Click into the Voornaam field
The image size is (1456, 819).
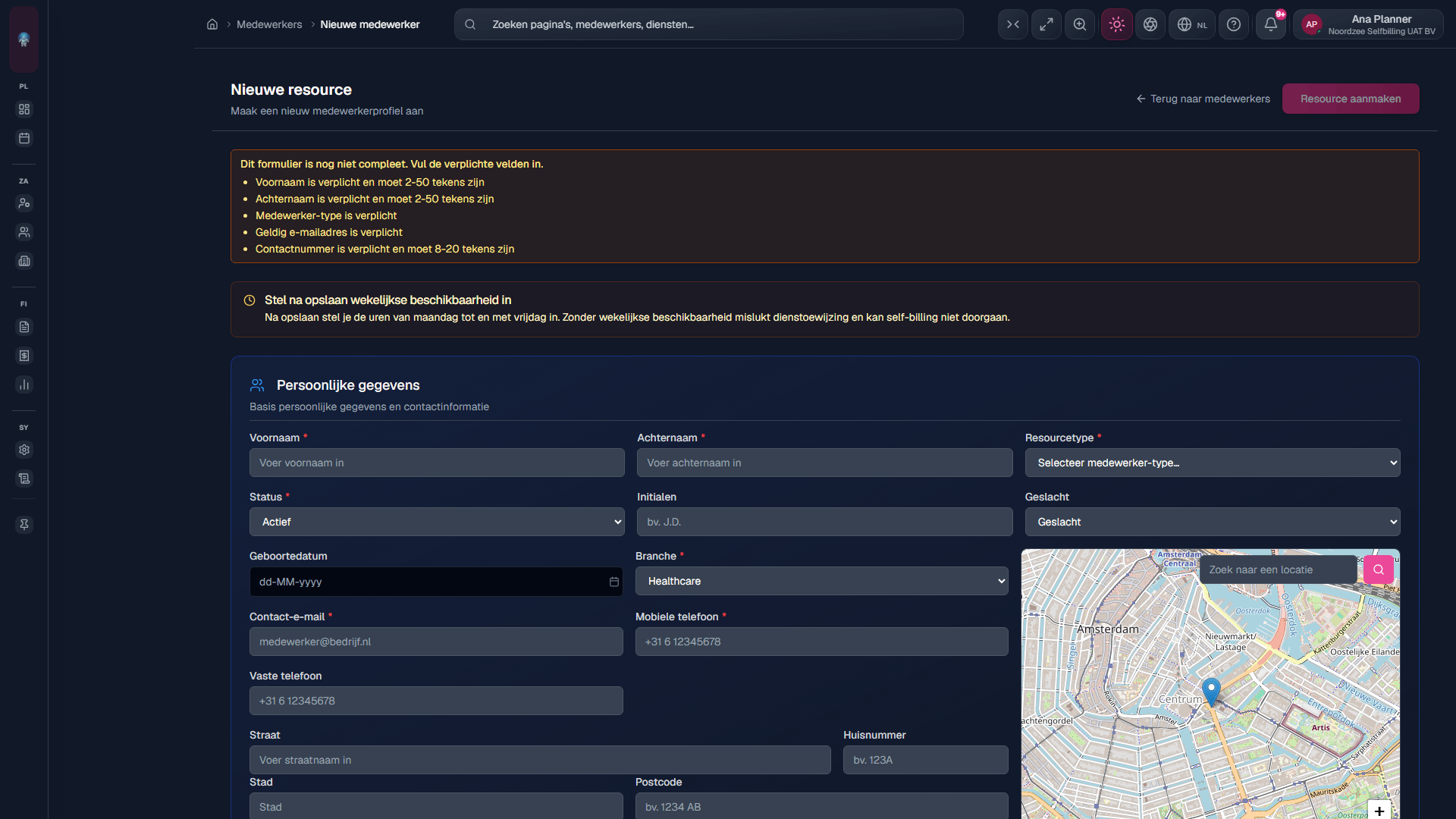[x=437, y=463]
